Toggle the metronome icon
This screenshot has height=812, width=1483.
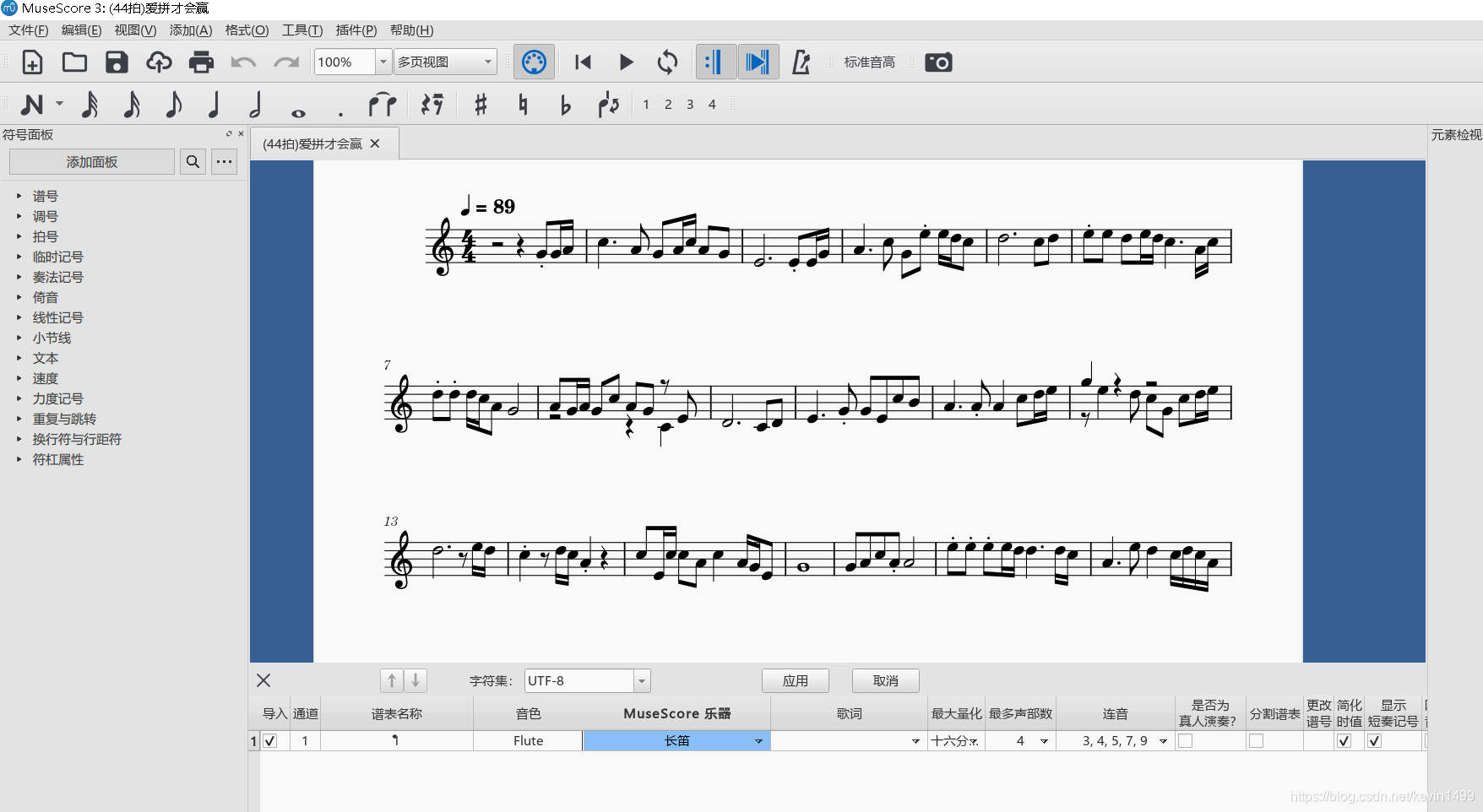click(801, 62)
